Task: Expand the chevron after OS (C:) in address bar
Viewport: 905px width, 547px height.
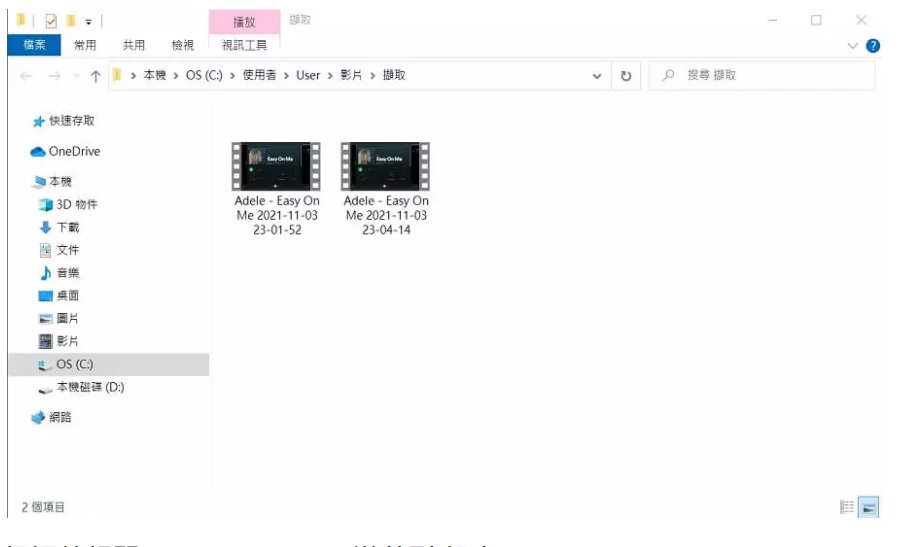Action: (x=233, y=76)
